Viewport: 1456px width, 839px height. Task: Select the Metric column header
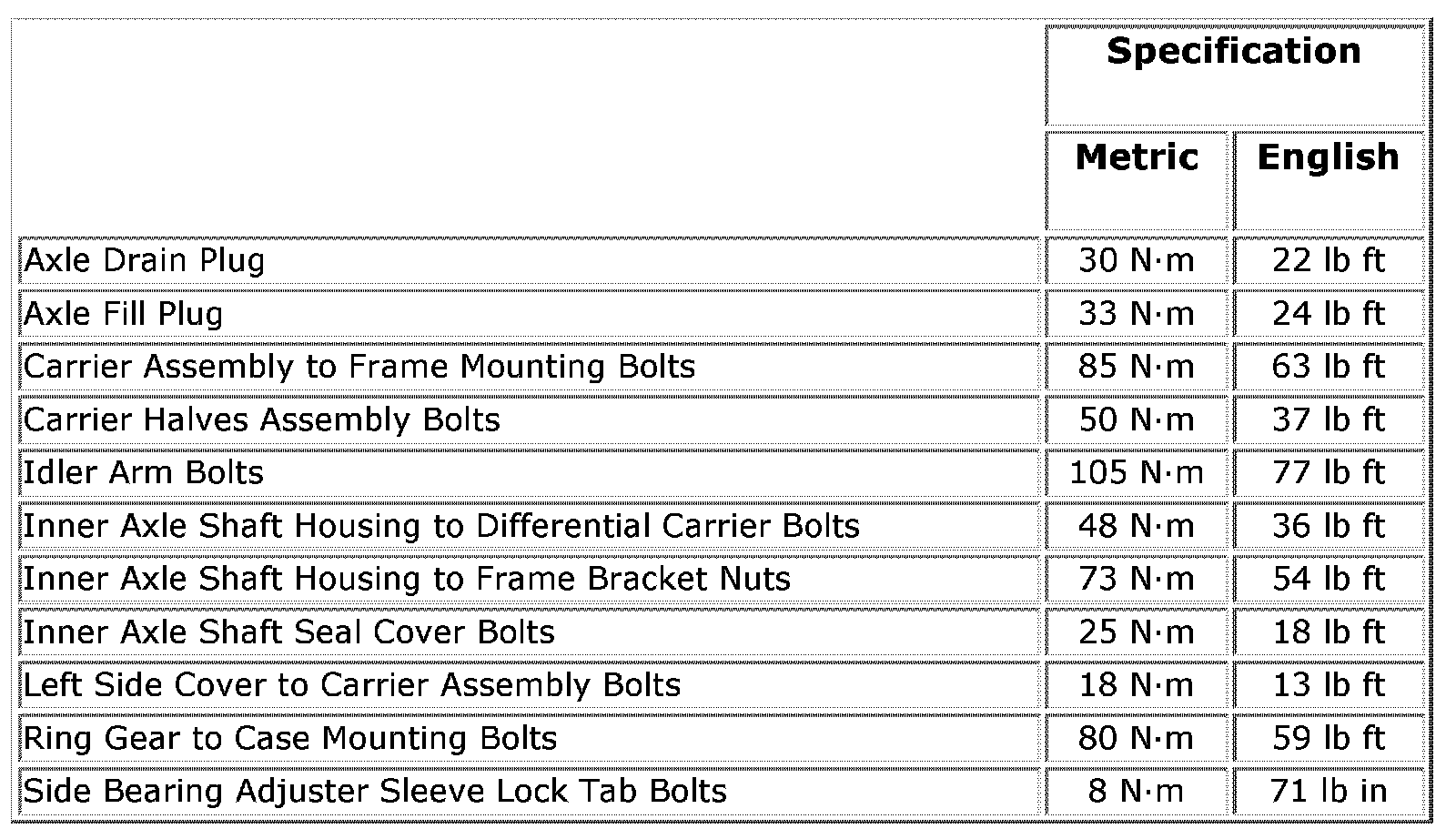(1137, 157)
